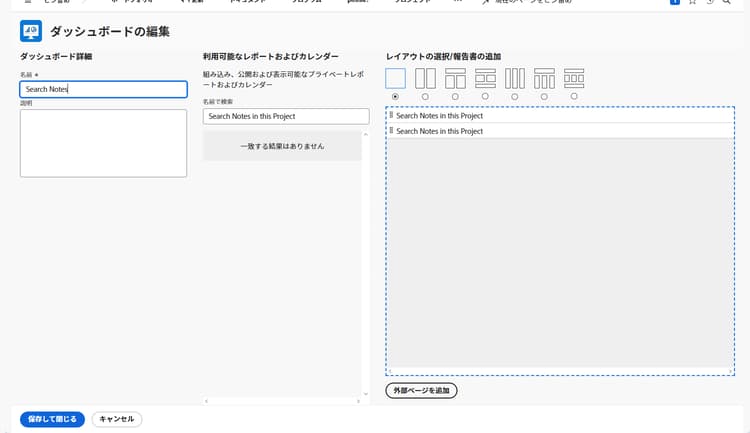This screenshot has width=750, height=433.
Task: Grab the drag handle of the upper layout row
Action: 391,115
